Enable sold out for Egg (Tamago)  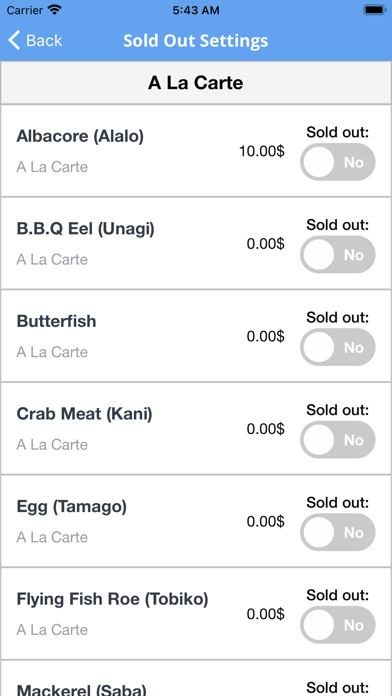click(338, 532)
